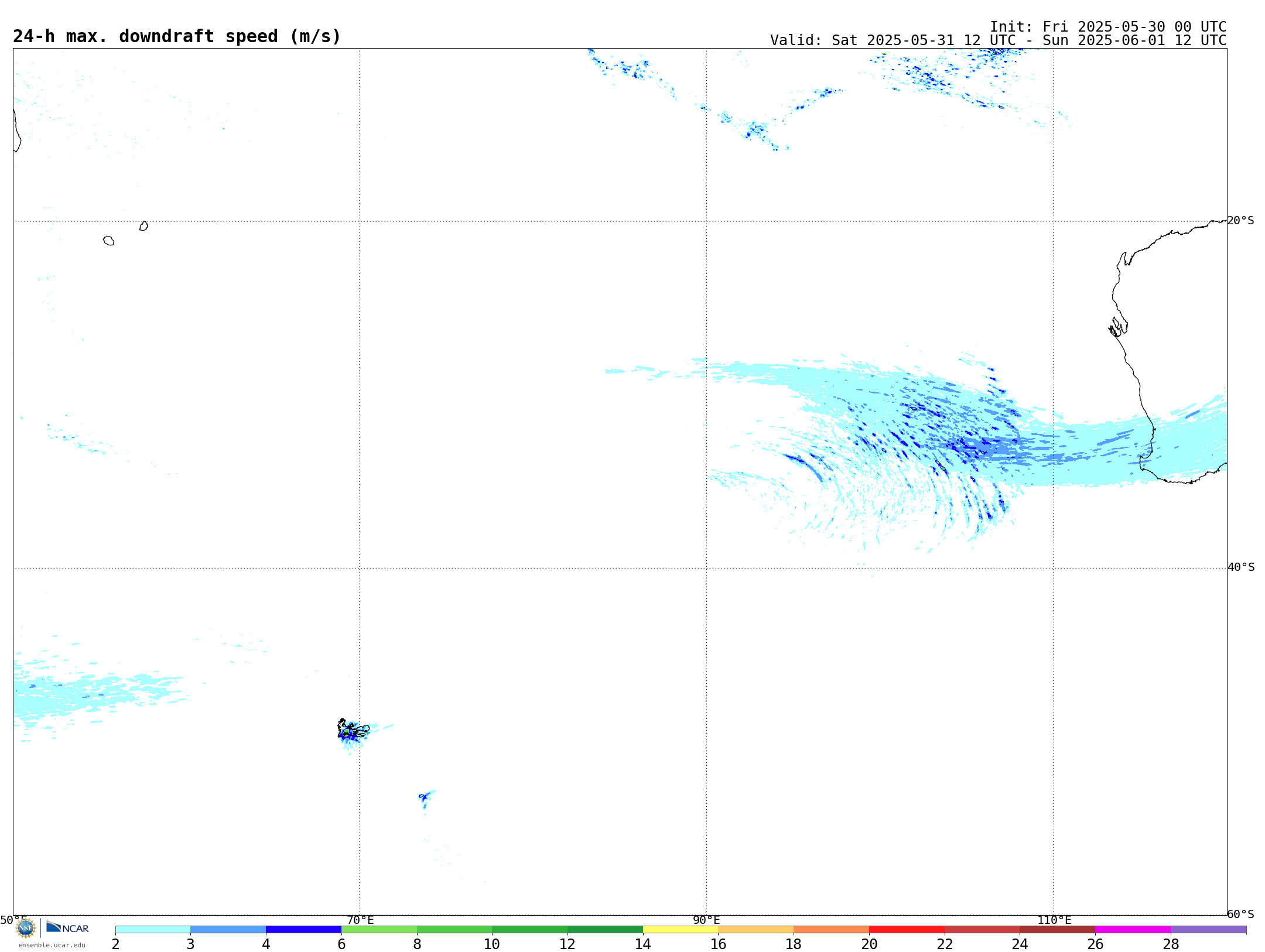
Task: Click the 'Init: Fri 2025-05-30 00 UTC' text
Action: [1108, 27]
